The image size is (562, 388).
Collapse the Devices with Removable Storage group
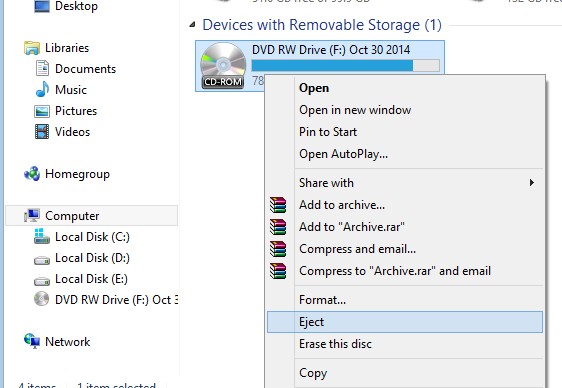tap(192, 25)
